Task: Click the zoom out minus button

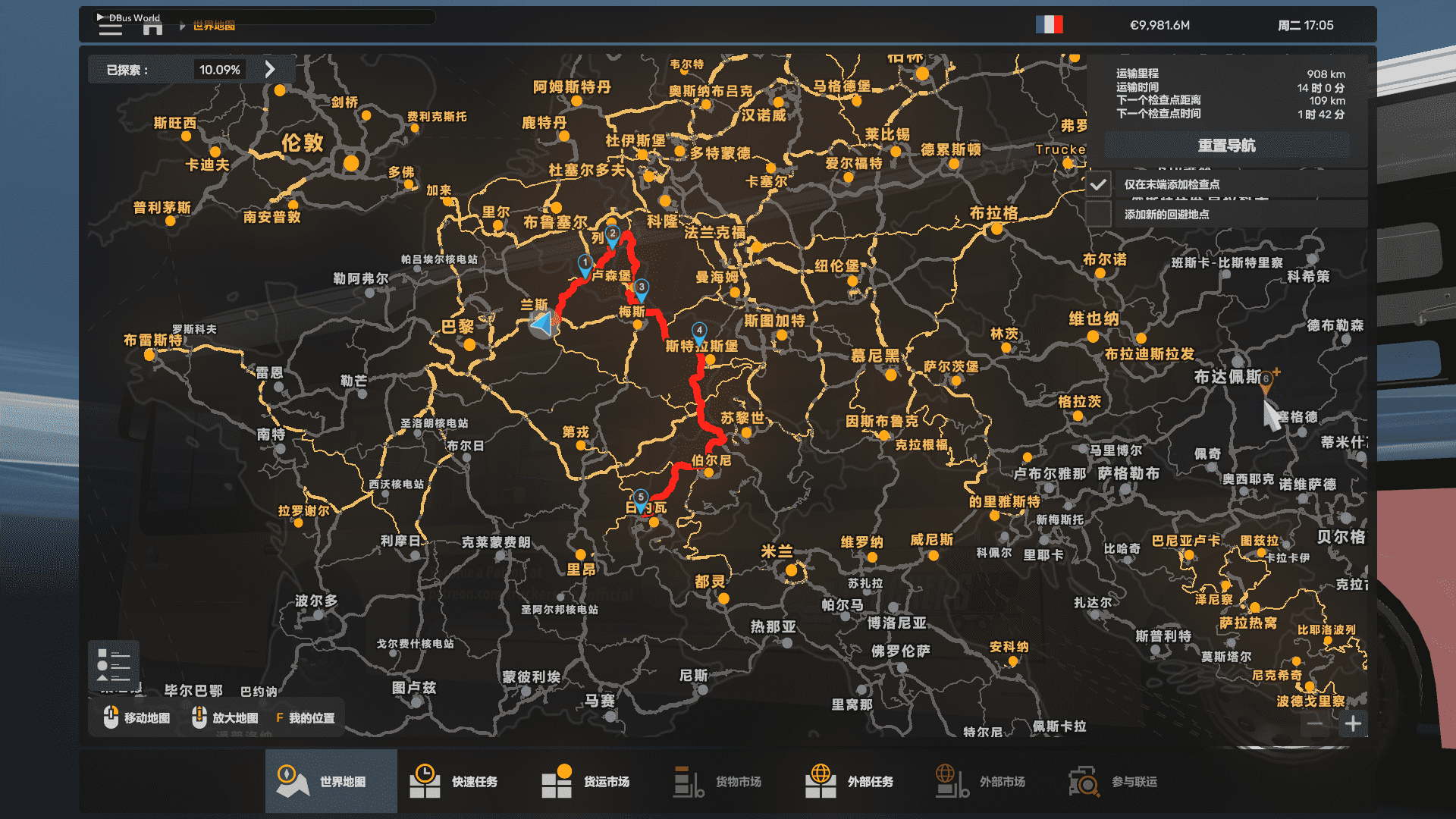Action: (x=1315, y=724)
